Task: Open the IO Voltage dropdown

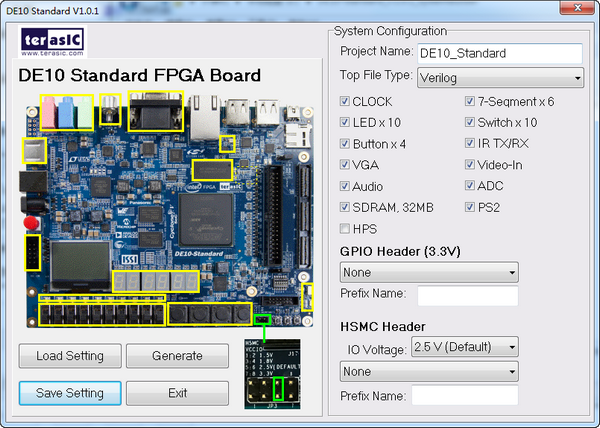Action: click(x=465, y=347)
